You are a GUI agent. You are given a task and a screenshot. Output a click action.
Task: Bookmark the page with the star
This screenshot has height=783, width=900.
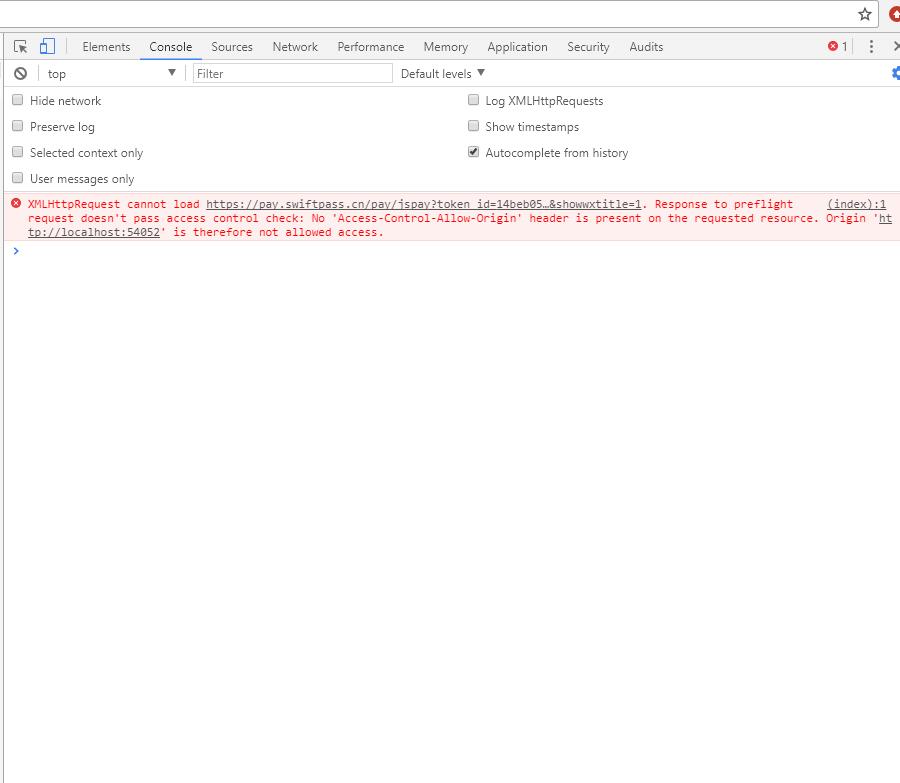click(864, 14)
